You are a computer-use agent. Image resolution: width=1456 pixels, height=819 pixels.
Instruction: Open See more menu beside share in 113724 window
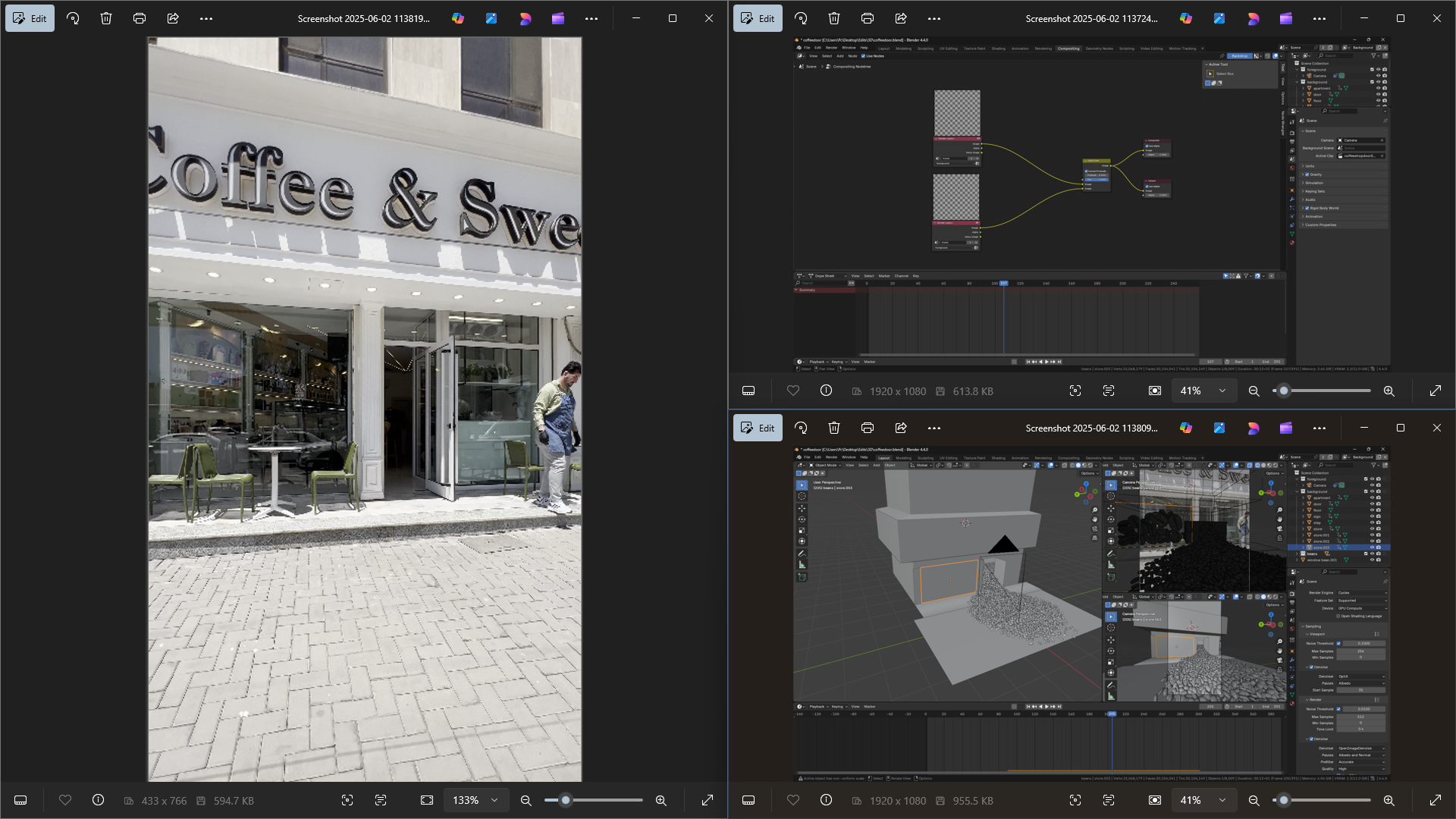click(x=934, y=18)
